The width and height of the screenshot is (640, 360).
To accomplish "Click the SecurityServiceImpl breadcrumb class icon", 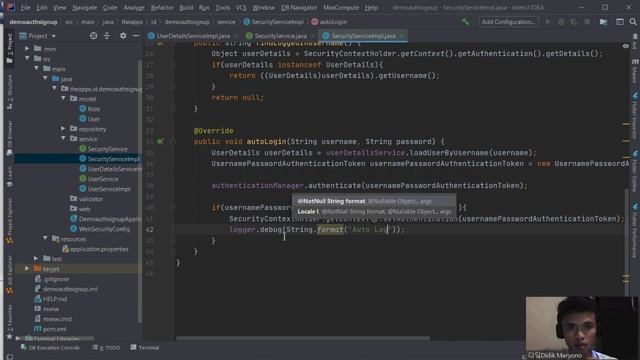I will pyautogui.click(x=247, y=22).
